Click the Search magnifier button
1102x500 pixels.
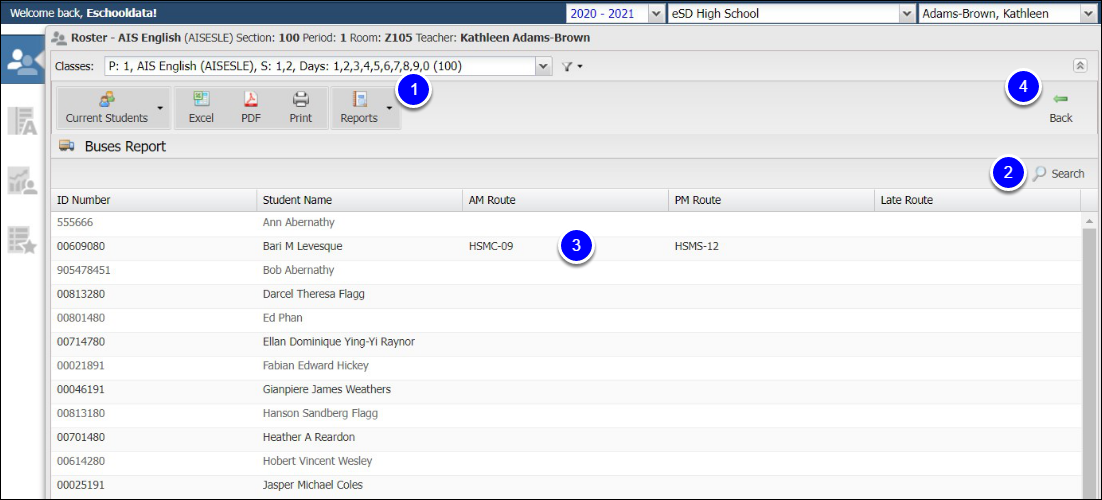click(1058, 174)
